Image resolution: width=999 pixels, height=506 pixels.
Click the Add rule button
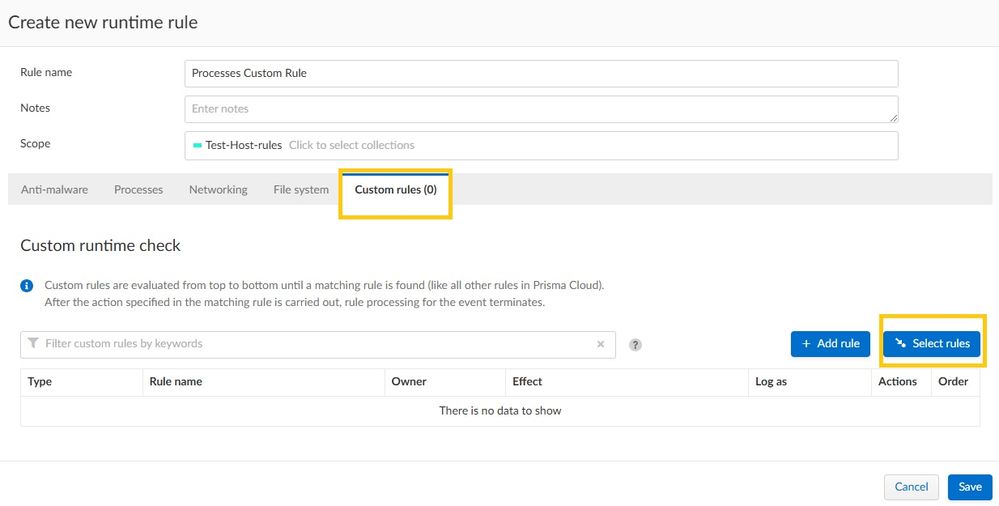pyautogui.click(x=830, y=344)
